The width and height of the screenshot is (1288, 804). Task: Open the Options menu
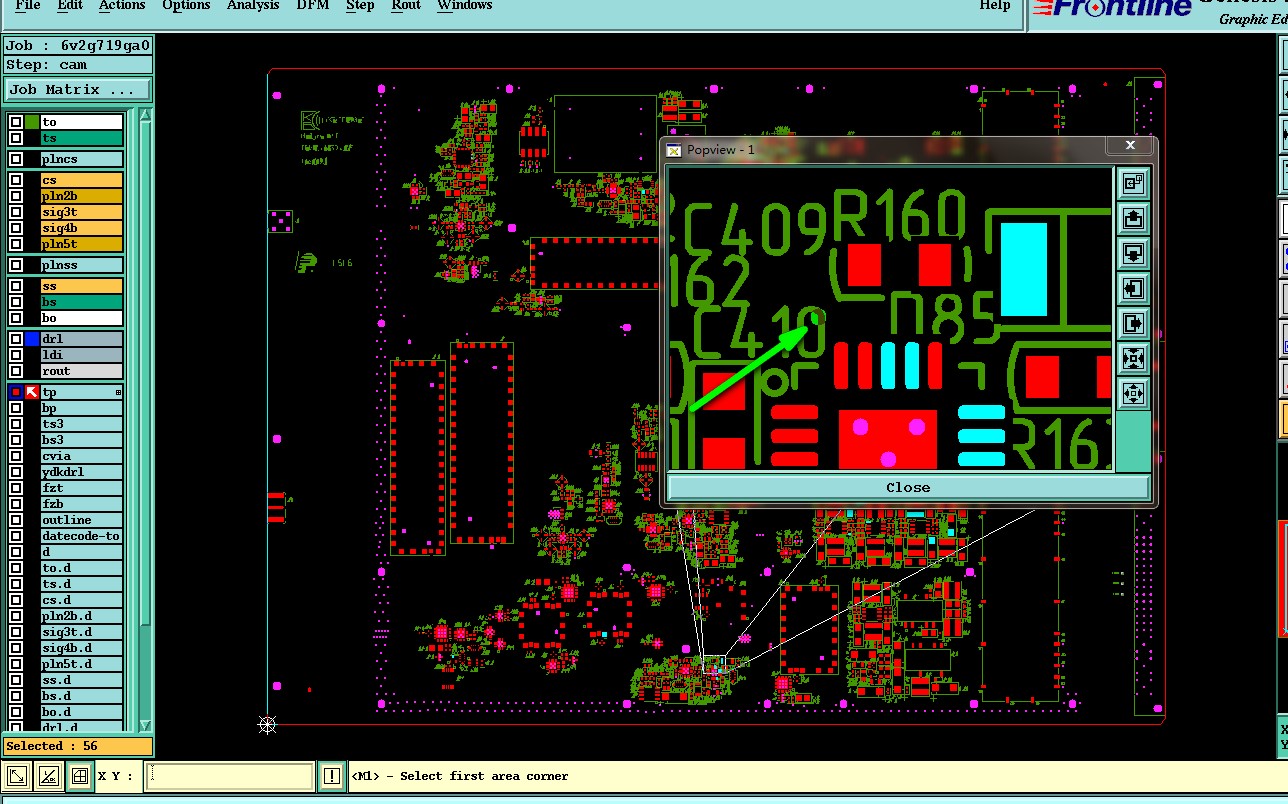click(x=186, y=6)
